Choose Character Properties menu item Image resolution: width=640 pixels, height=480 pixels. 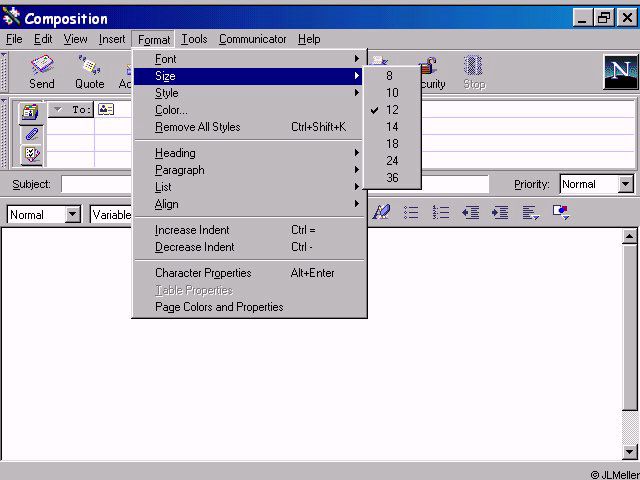[x=248, y=273]
